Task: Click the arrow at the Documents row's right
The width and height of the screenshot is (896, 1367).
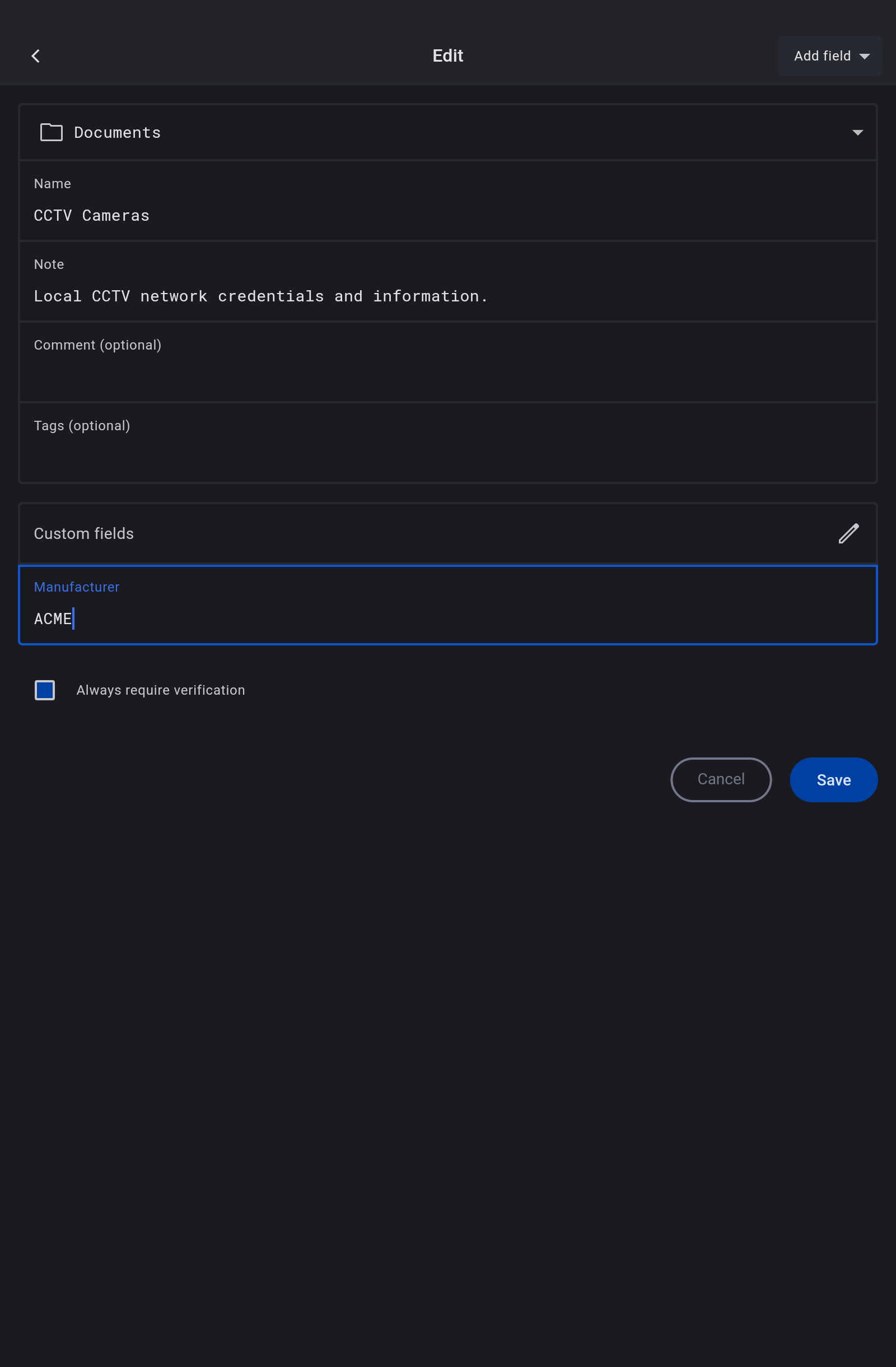Action: [x=857, y=133]
